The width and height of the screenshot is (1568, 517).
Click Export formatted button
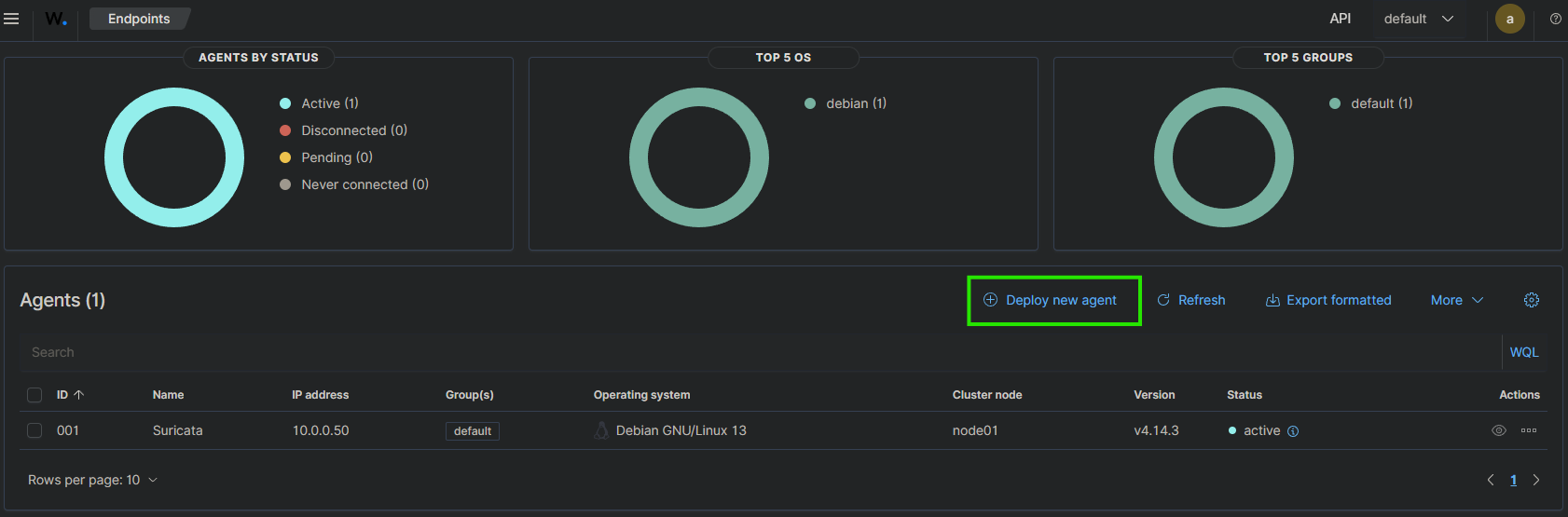click(1327, 300)
